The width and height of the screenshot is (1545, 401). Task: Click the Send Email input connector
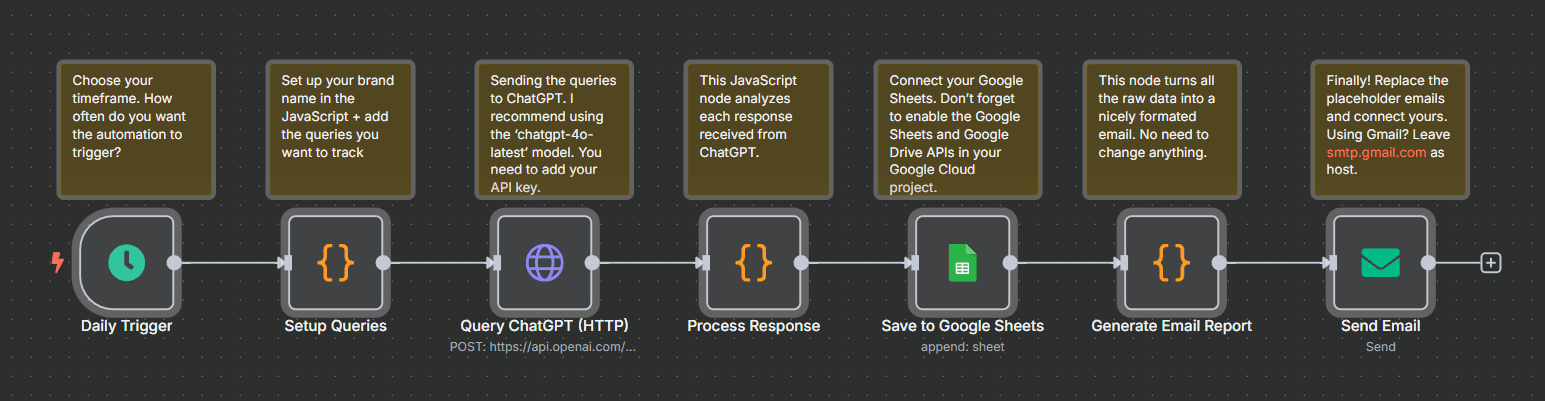tap(1332, 263)
